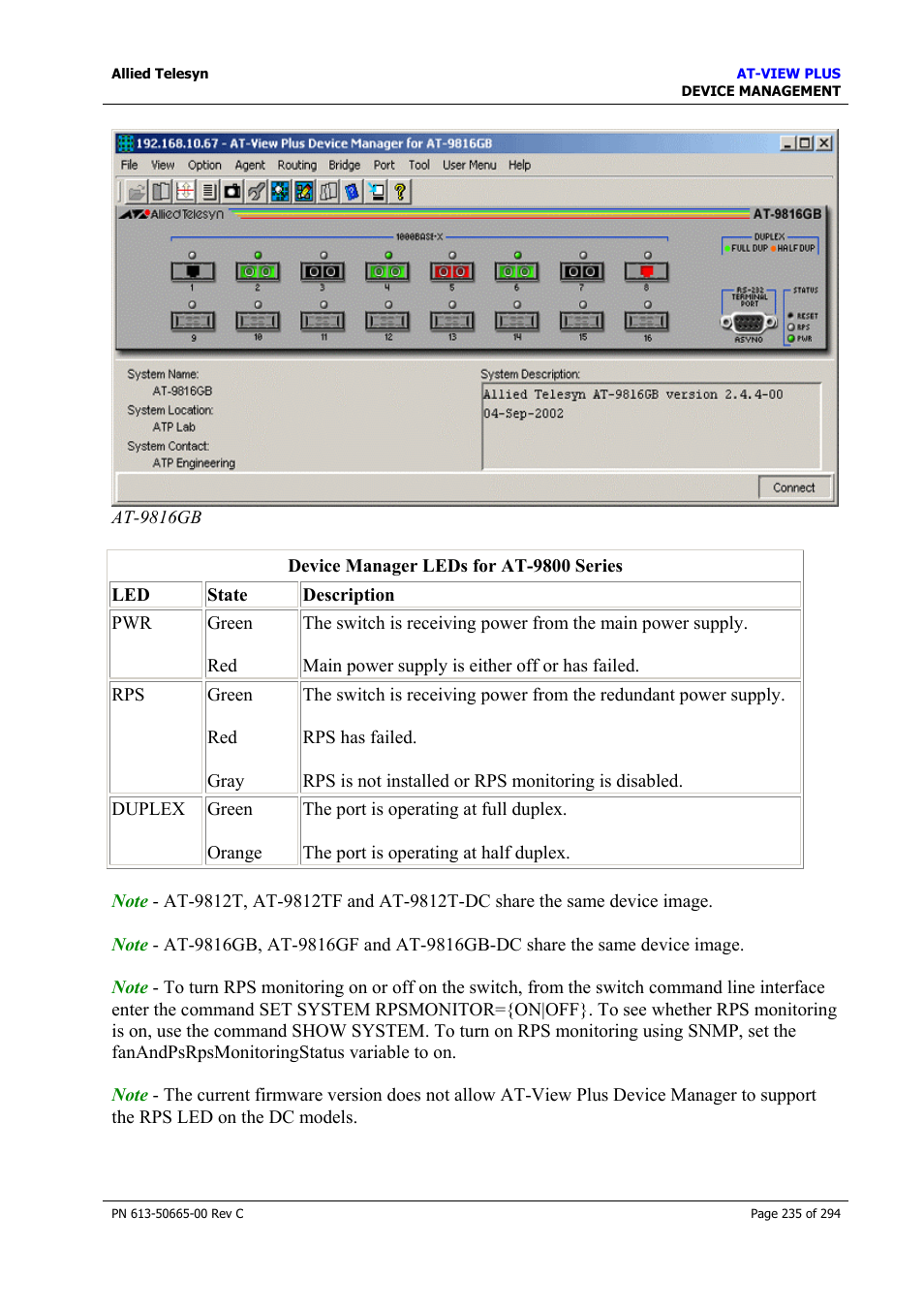Open the User Menu menu
Screen dimensions: 924x1309
(469, 166)
